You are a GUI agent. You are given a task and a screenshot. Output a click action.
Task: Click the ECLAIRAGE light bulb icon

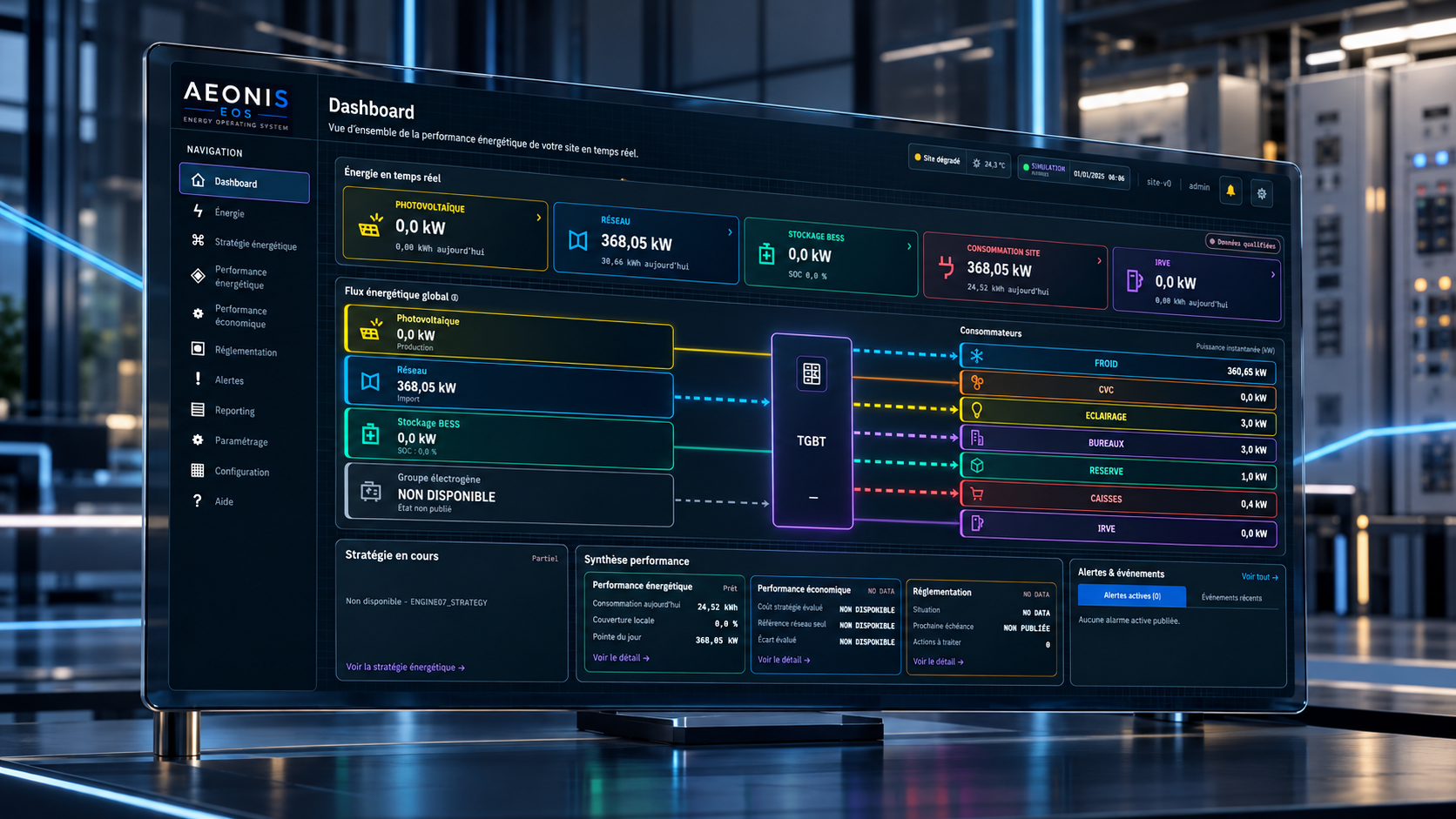click(x=977, y=409)
